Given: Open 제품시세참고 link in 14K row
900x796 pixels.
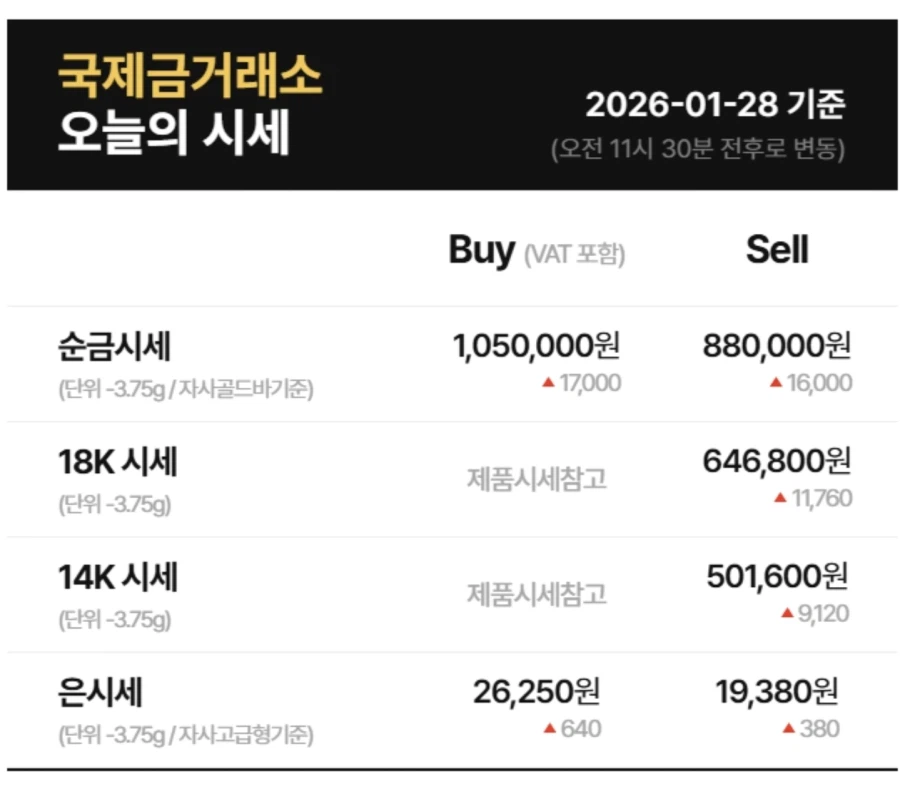Looking at the screenshot, I should [x=537, y=594].
